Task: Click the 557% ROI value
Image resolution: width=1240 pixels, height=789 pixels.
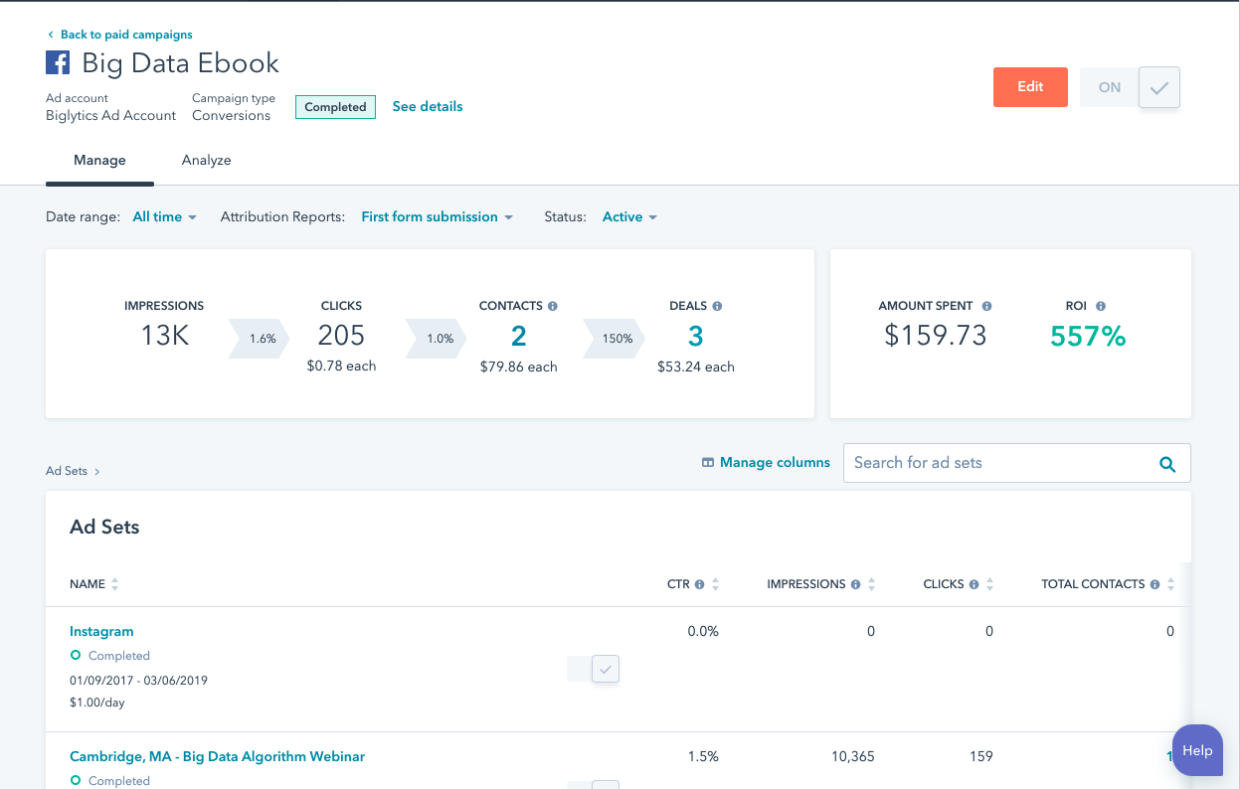Action: (x=1088, y=337)
